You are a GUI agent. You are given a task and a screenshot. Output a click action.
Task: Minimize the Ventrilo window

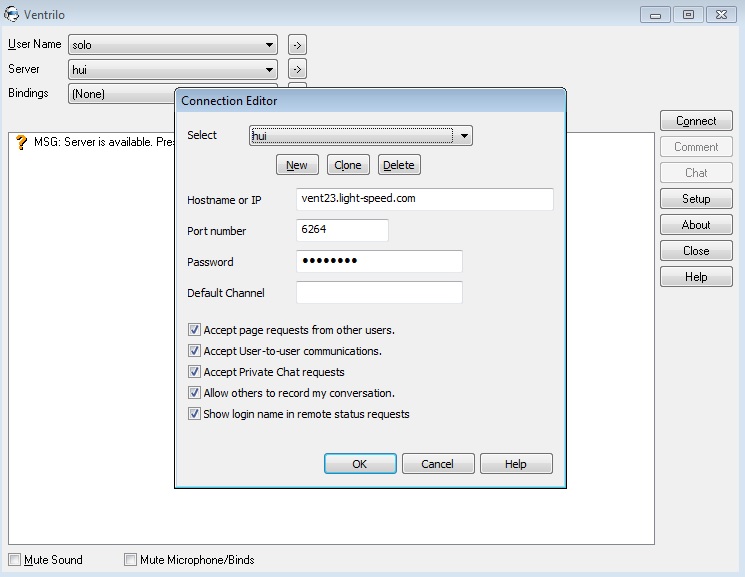click(655, 15)
